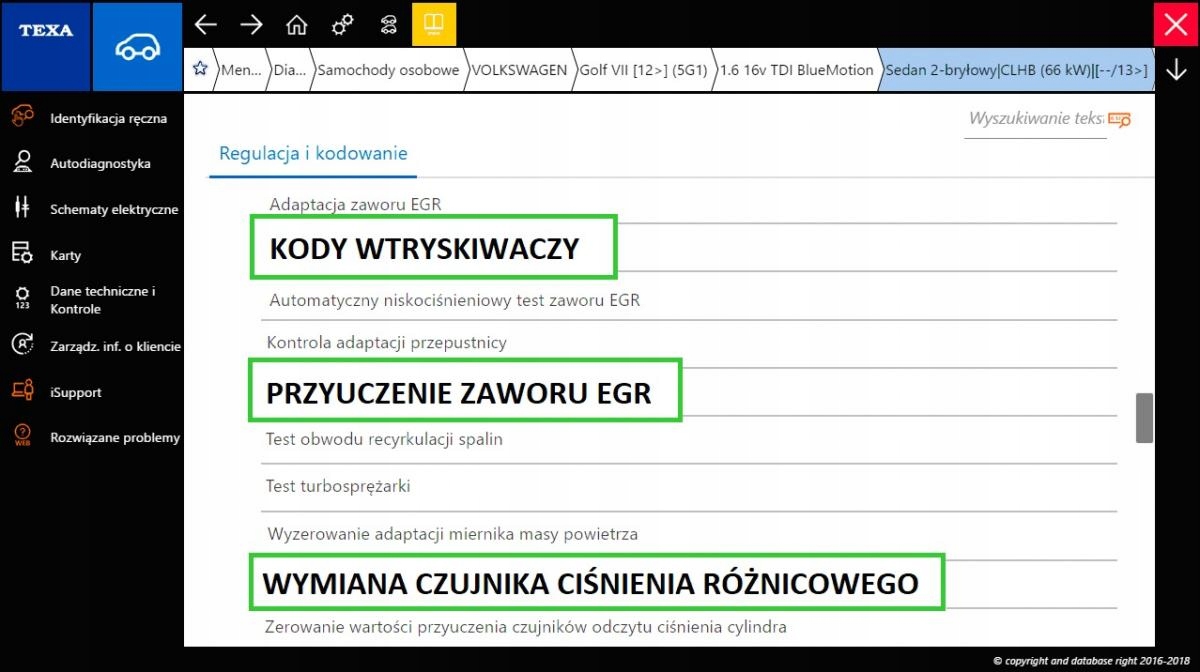Click the favorites star in breadcrumb
This screenshot has width=1200, height=672.
[x=200, y=69]
